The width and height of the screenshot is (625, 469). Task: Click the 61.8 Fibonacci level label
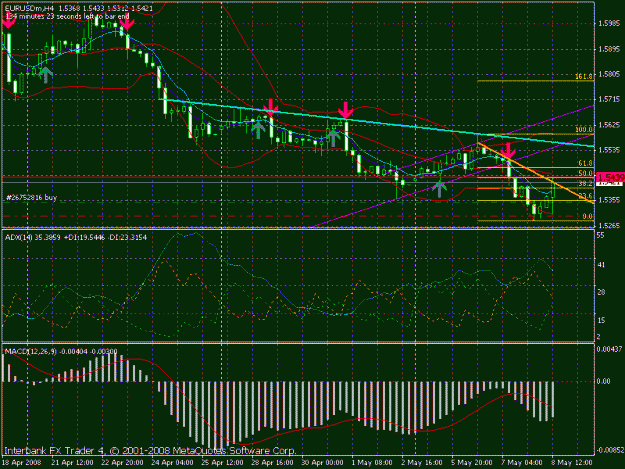click(x=585, y=163)
